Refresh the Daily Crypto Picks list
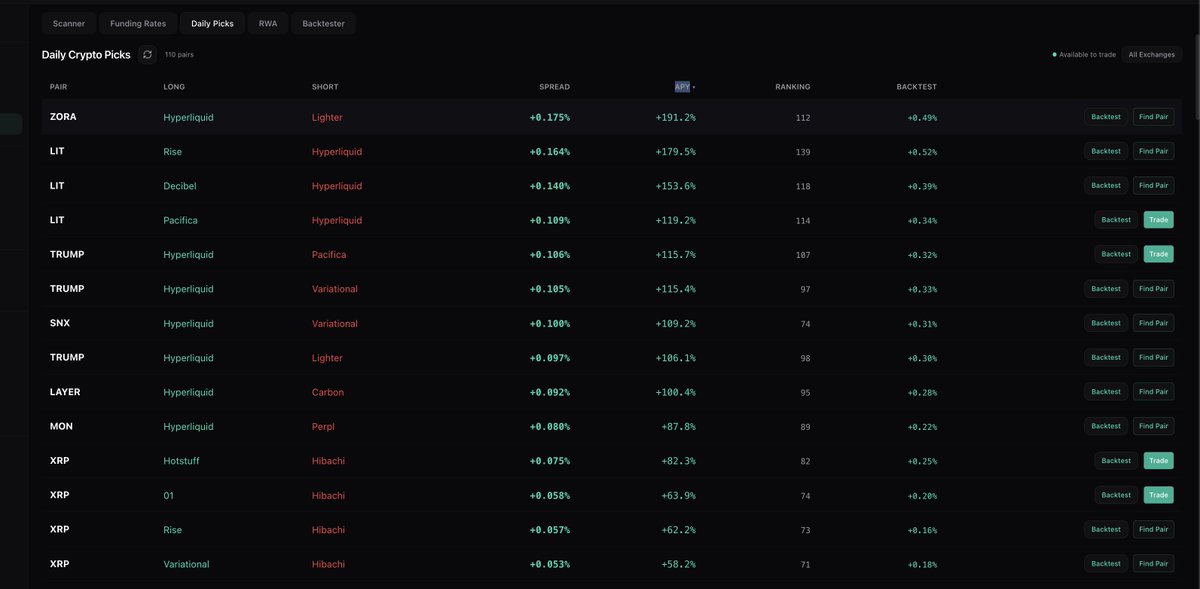Image resolution: width=1200 pixels, height=589 pixels. [148, 54]
